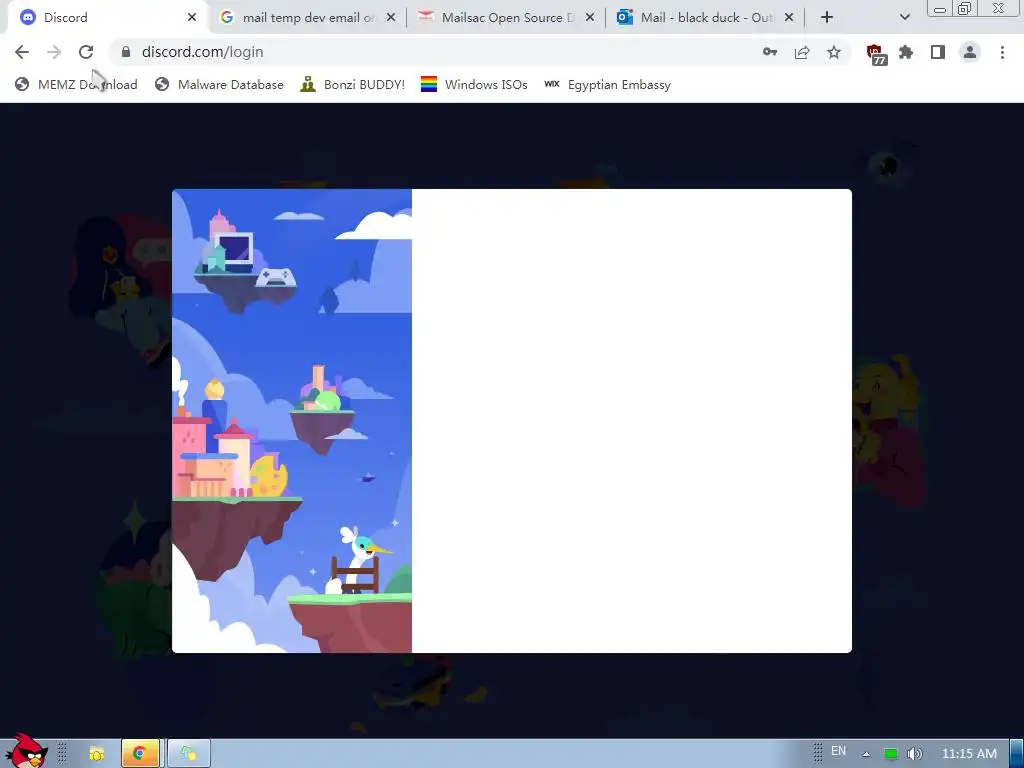Viewport: 1024px width, 768px height.
Task: Toggle the browser side panel
Action: (938, 52)
